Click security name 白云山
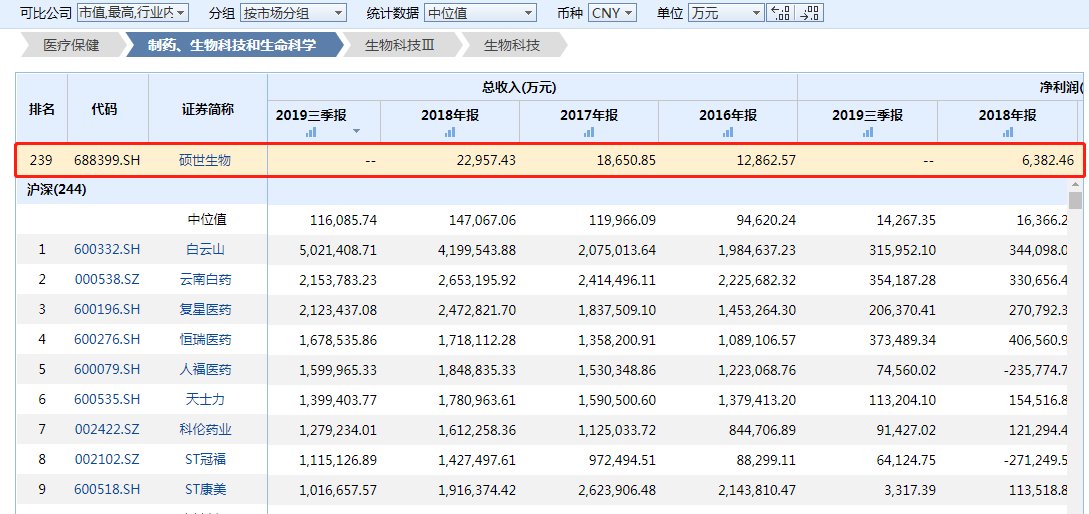 206,249
